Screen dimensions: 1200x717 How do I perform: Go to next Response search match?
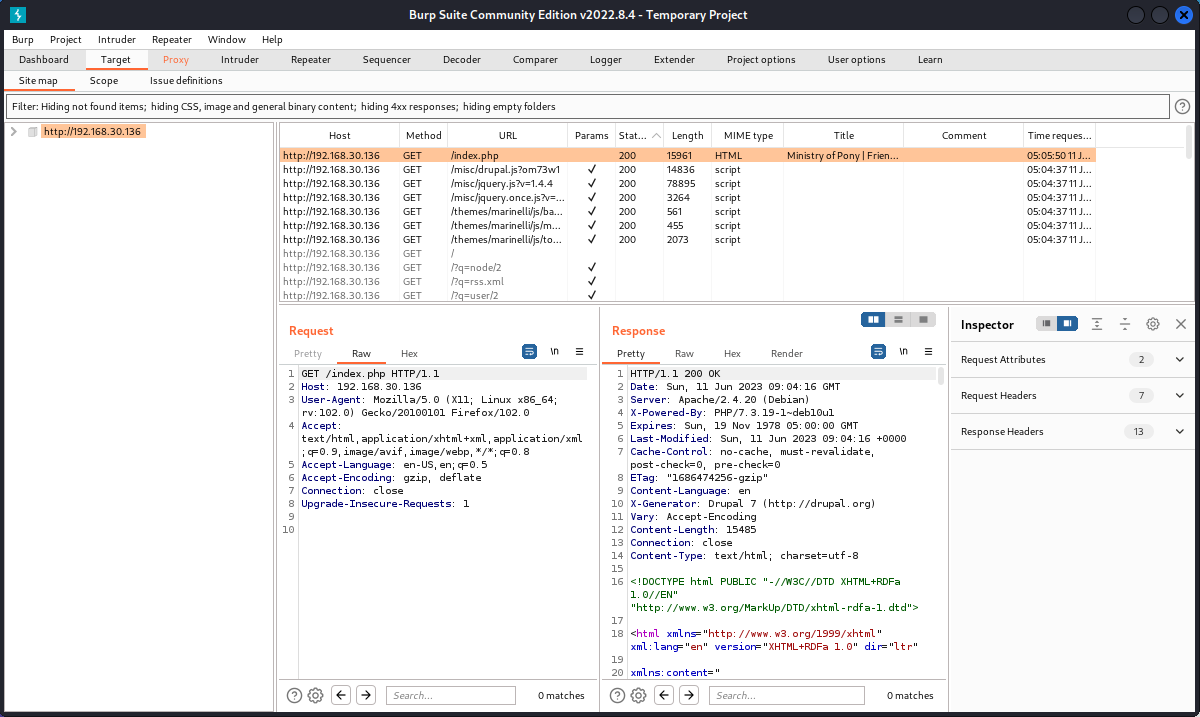[x=689, y=695]
